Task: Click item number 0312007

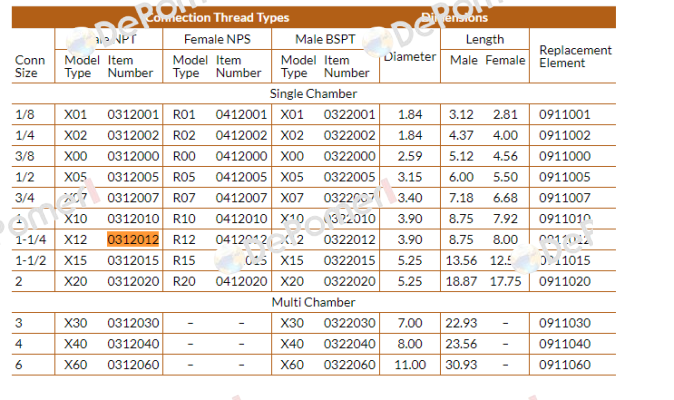Action: 133,198
